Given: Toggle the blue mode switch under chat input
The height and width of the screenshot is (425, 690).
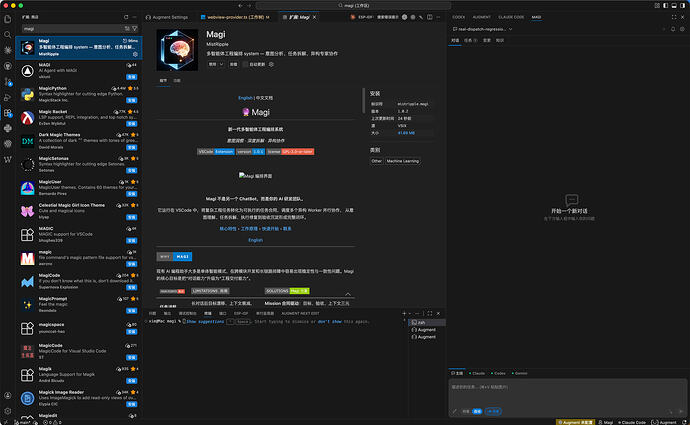Looking at the screenshot, I should [x=477, y=411].
